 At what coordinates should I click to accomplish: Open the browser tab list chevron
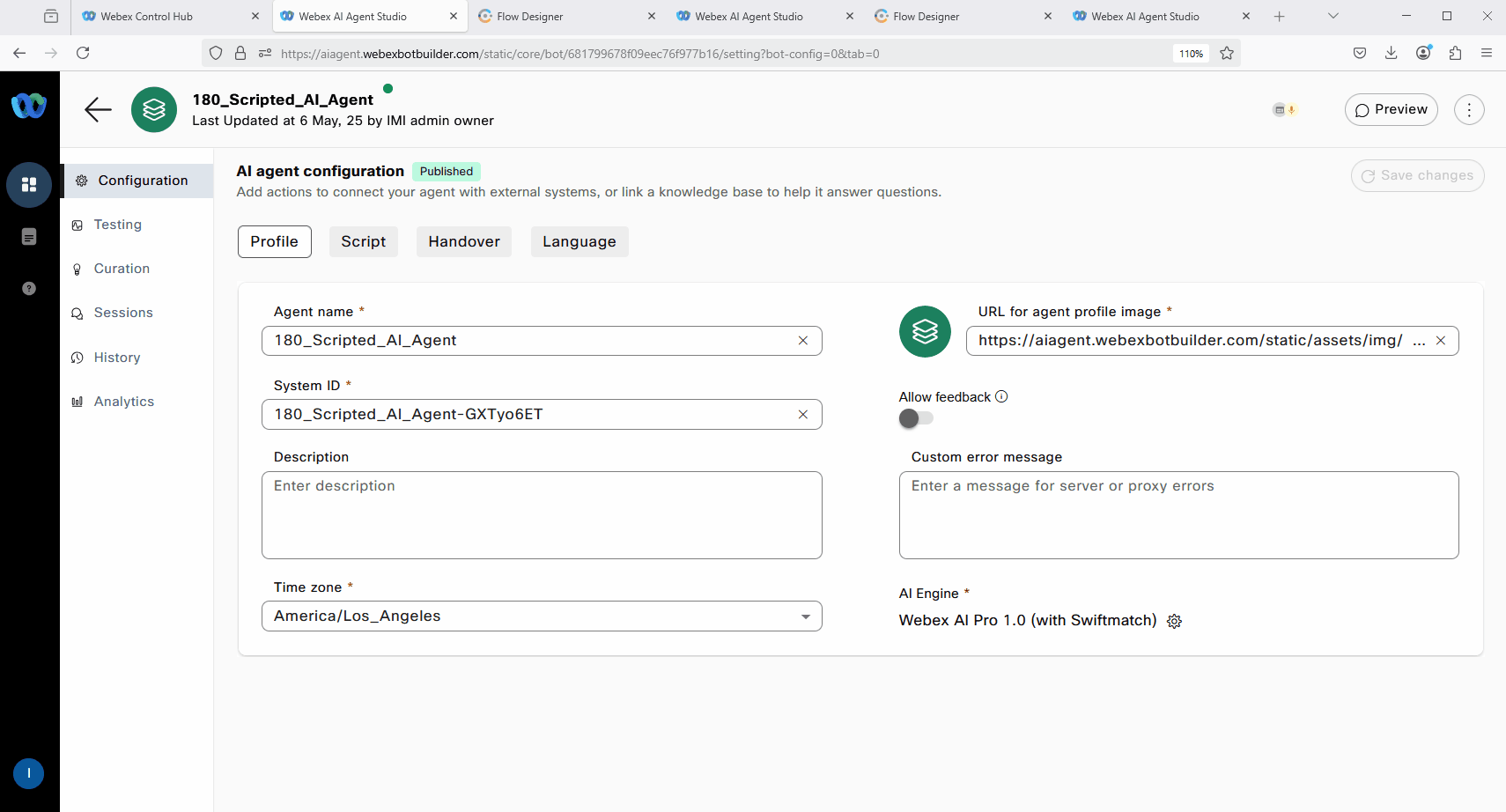pyautogui.click(x=1333, y=16)
